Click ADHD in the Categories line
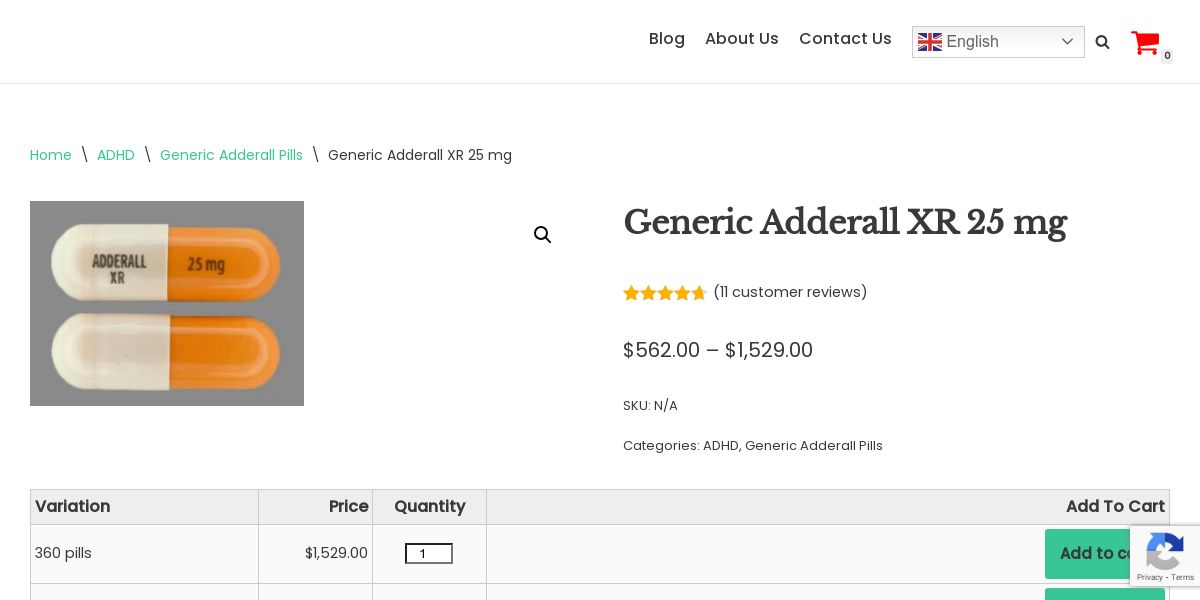 (720, 446)
